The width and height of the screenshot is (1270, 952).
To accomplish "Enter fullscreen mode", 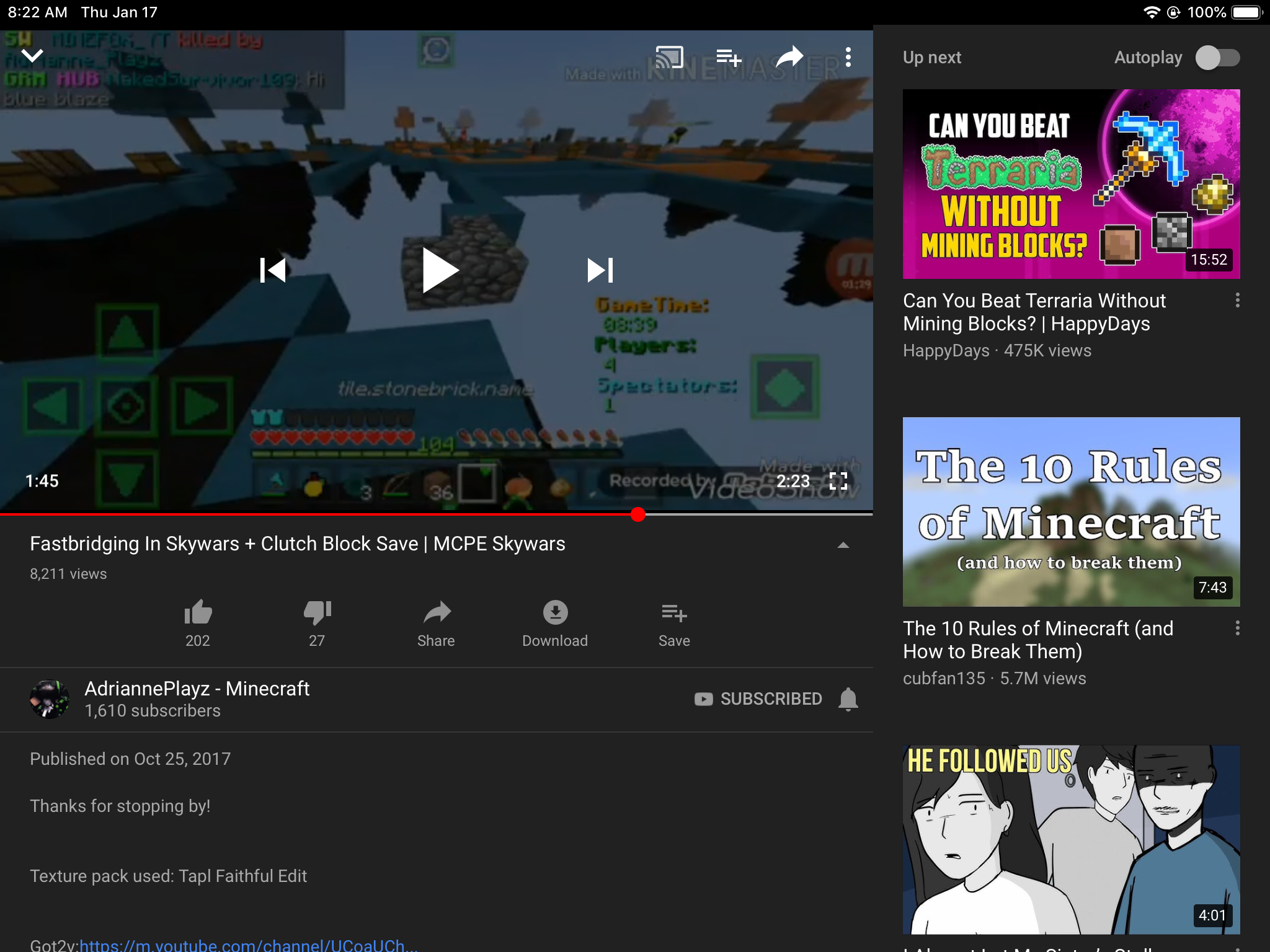I will point(838,481).
